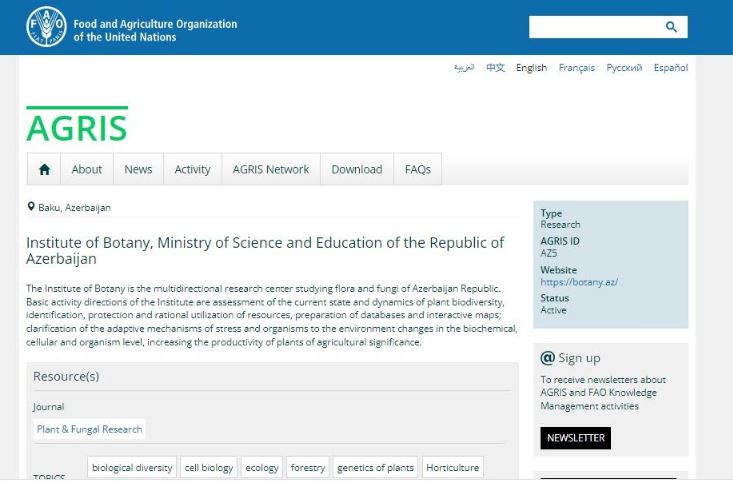This screenshot has height=484, width=733.
Task: Open the https://botany.az/ website link
Action: [579, 282]
